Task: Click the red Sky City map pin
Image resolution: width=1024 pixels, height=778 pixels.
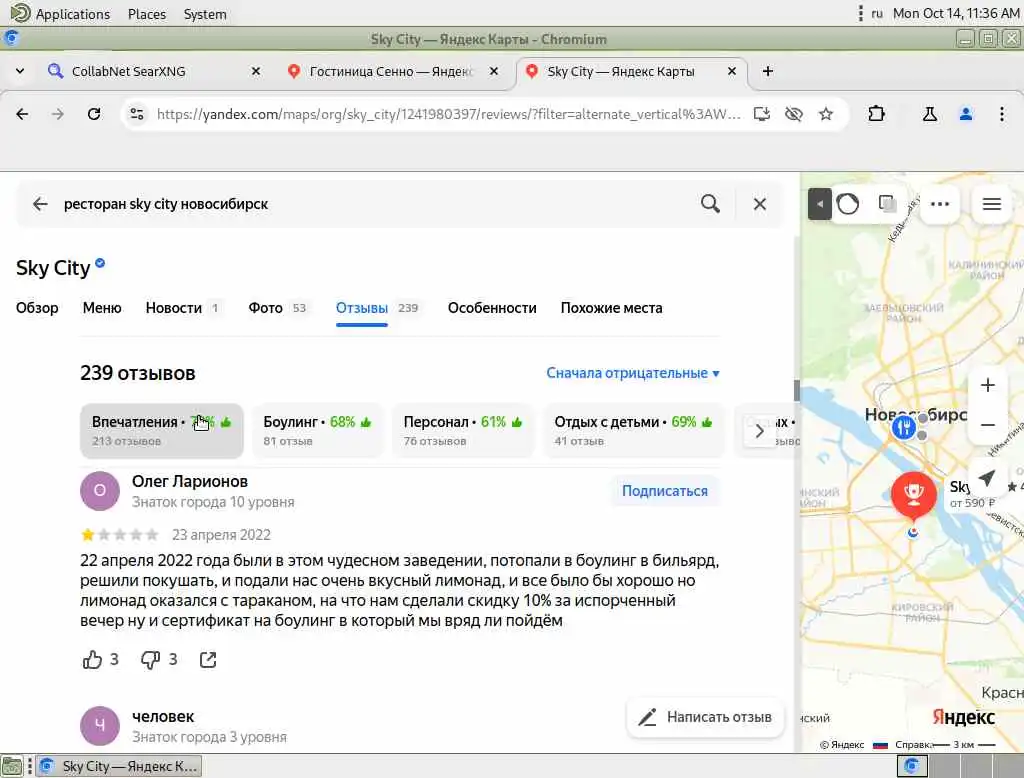Action: click(x=914, y=496)
